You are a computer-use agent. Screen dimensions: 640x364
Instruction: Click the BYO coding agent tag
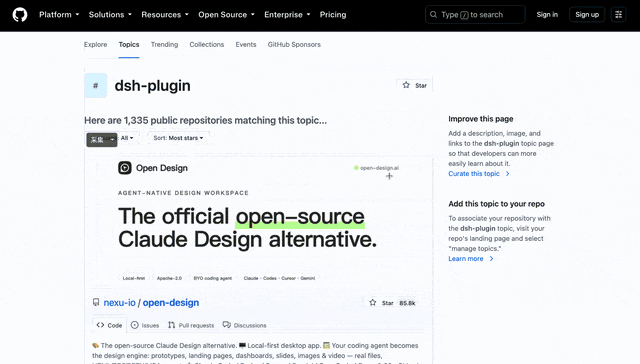(x=213, y=278)
